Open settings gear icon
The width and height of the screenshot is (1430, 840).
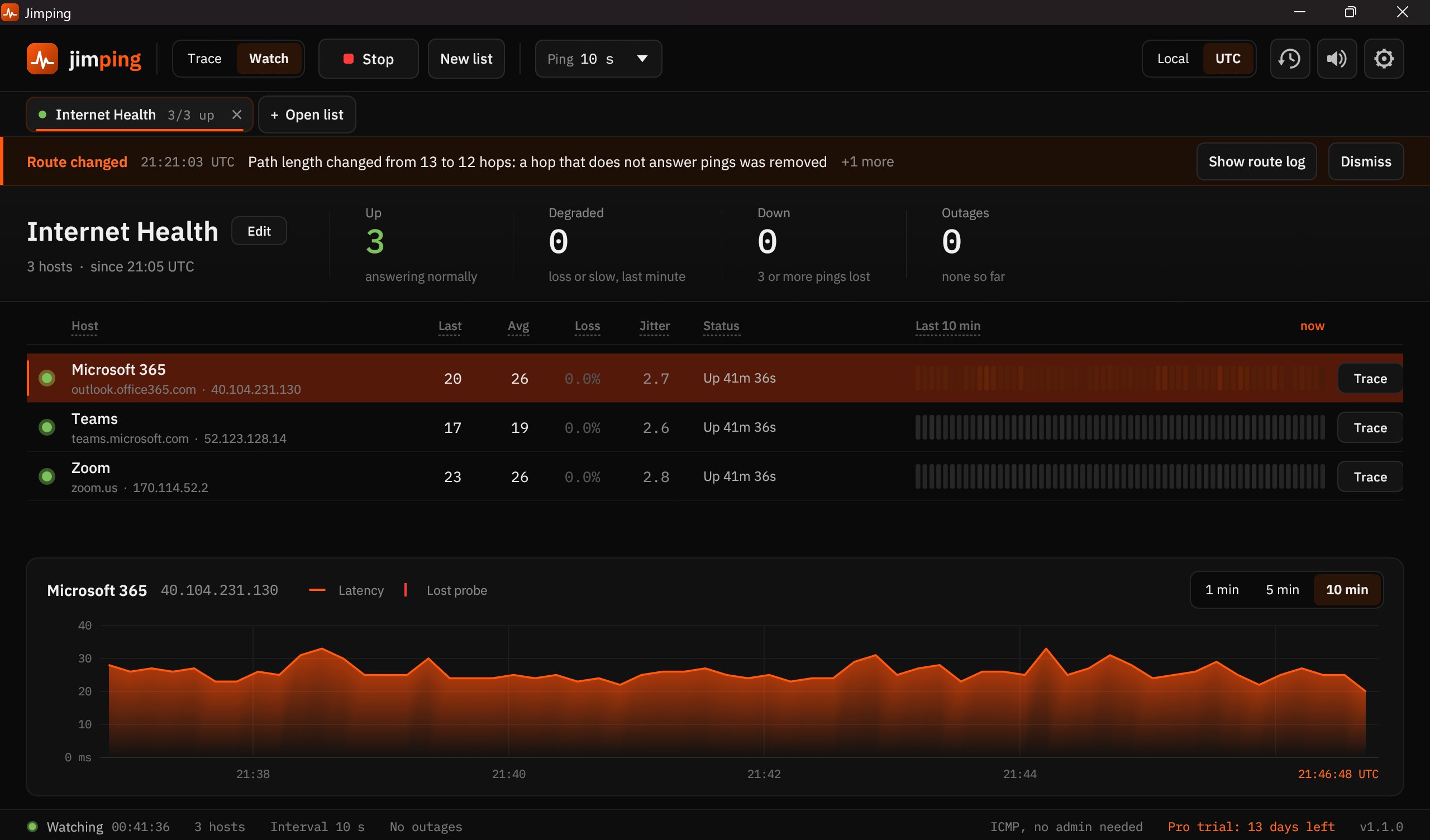coord(1384,59)
